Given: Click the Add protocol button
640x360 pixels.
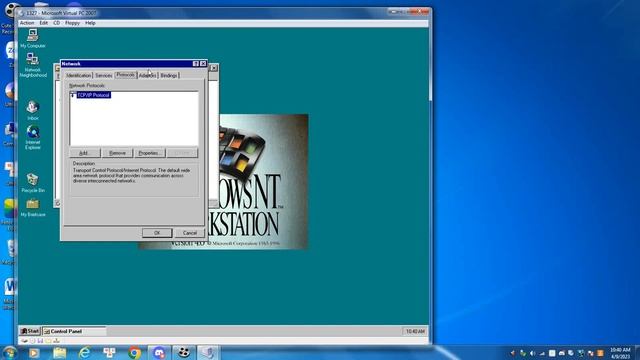Looking at the screenshot, I should (84, 153).
